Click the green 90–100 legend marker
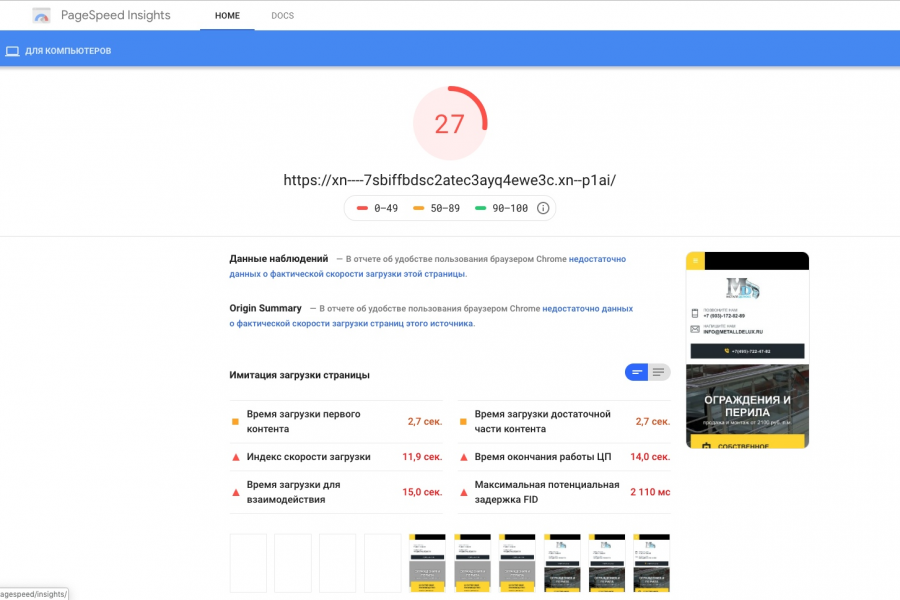The width and height of the screenshot is (900, 600). point(480,208)
